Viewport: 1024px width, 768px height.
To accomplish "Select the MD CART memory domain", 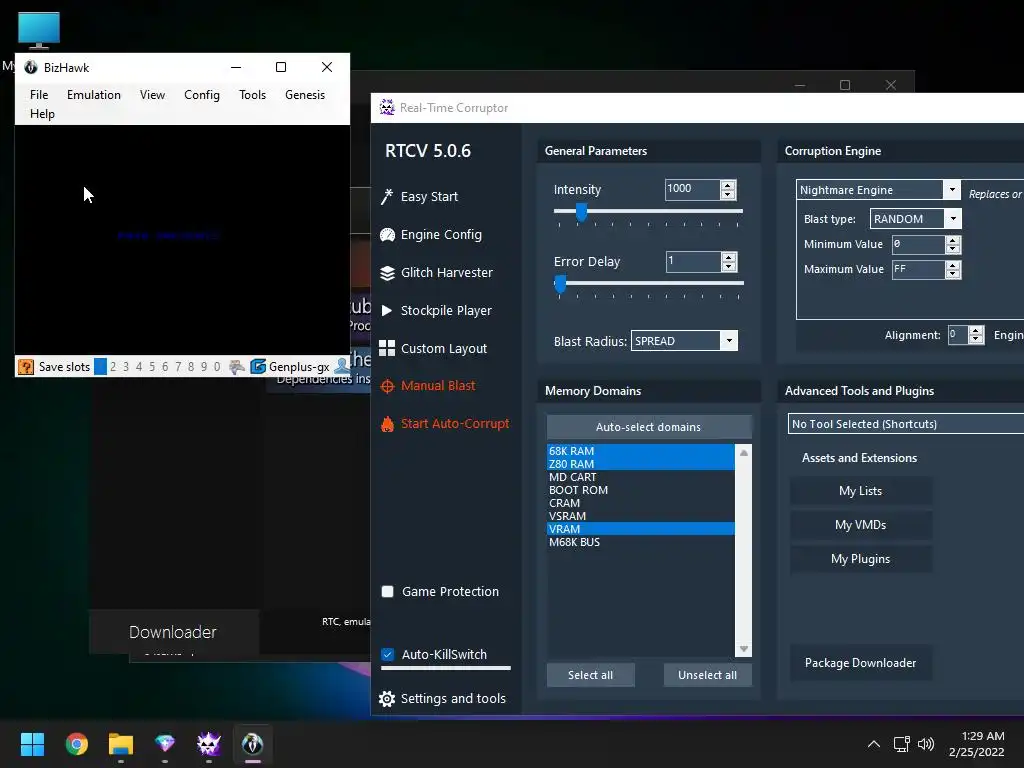I will (x=641, y=477).
